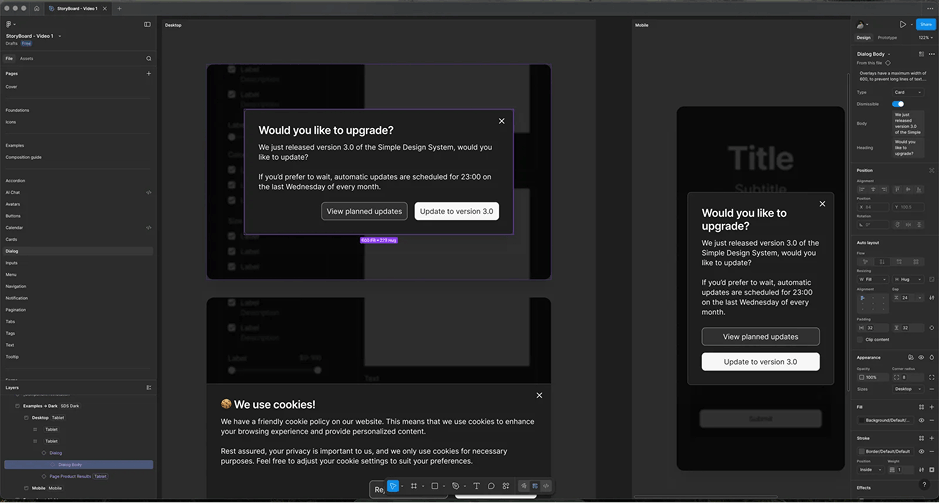Hide the Fill layer with eye icon

click(x=921, y=420)
